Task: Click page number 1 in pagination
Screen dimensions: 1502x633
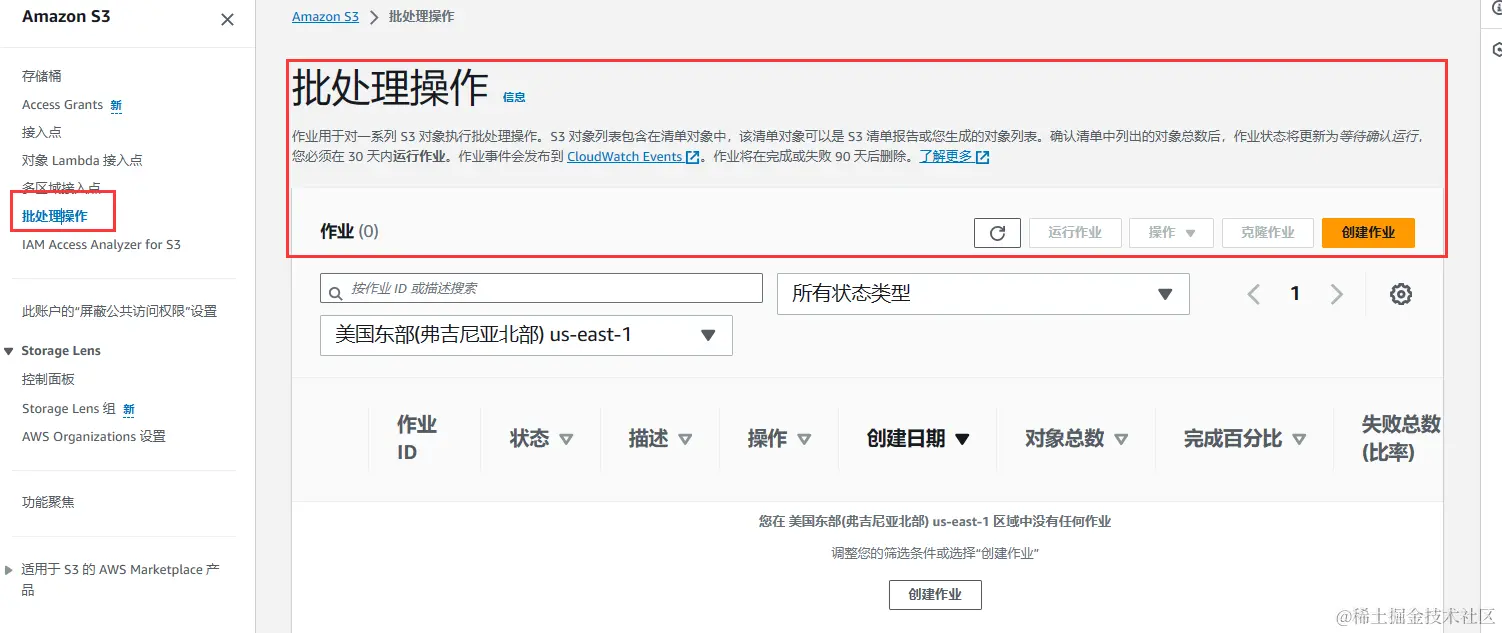Action: pyautogui.click(x=1295, y=294)
